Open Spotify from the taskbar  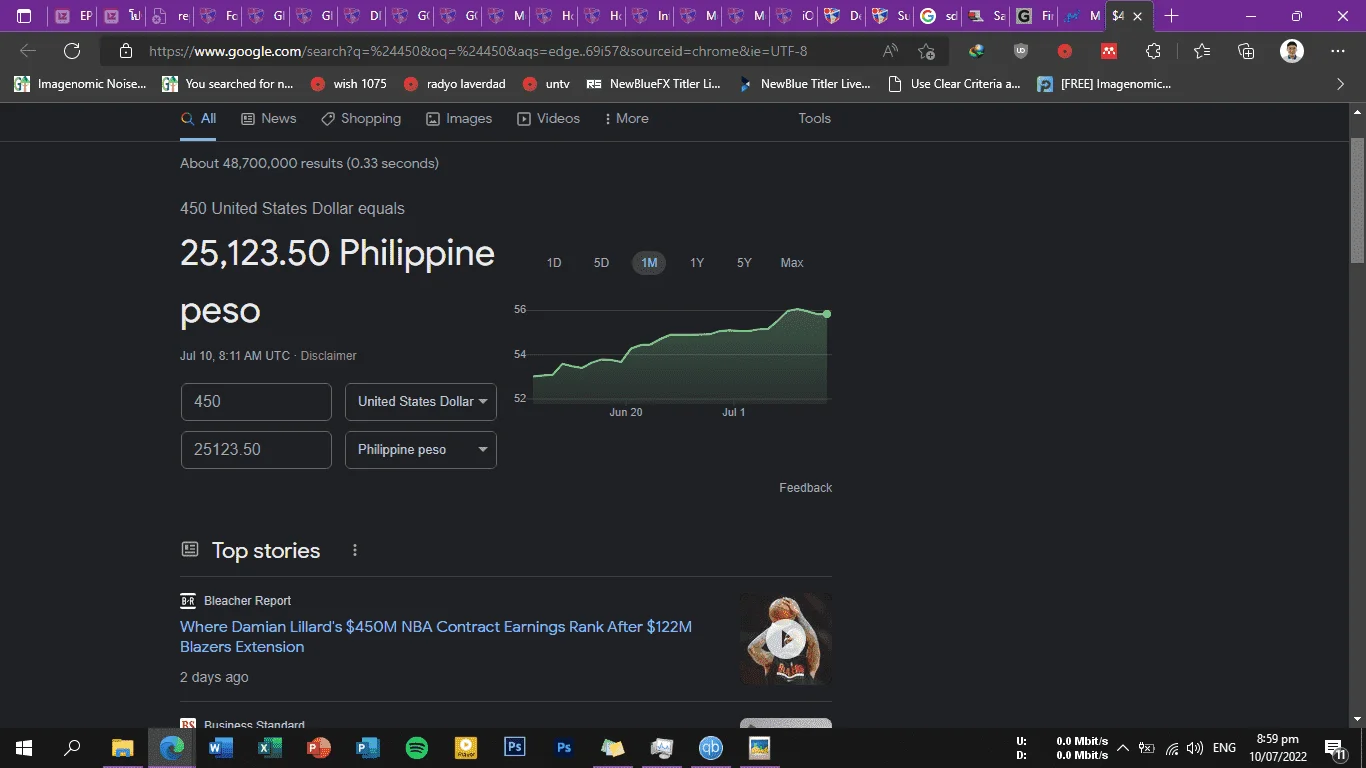pyautogui.click(x=417, y=747)
